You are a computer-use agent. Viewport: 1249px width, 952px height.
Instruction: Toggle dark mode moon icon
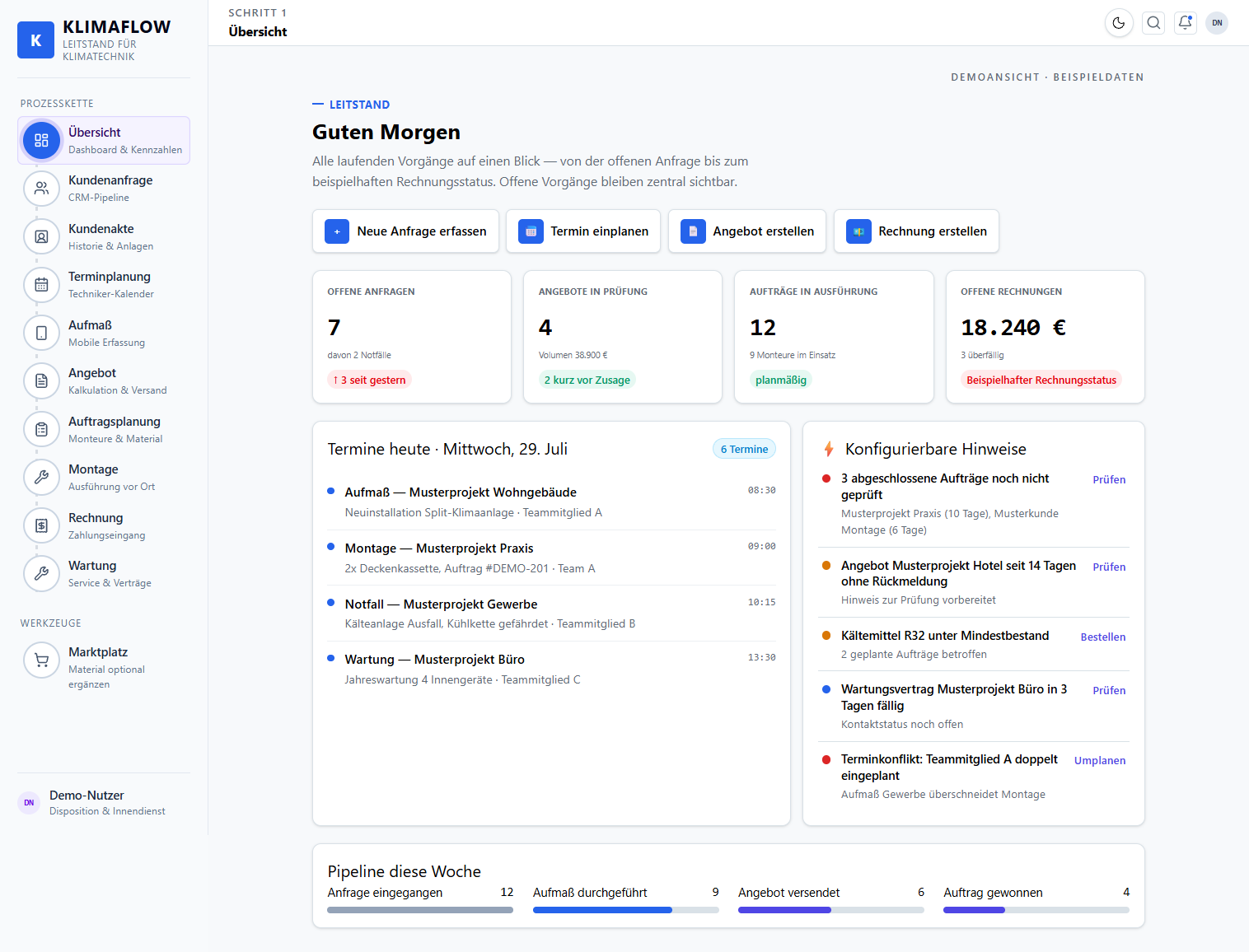tap(1119, 23)
